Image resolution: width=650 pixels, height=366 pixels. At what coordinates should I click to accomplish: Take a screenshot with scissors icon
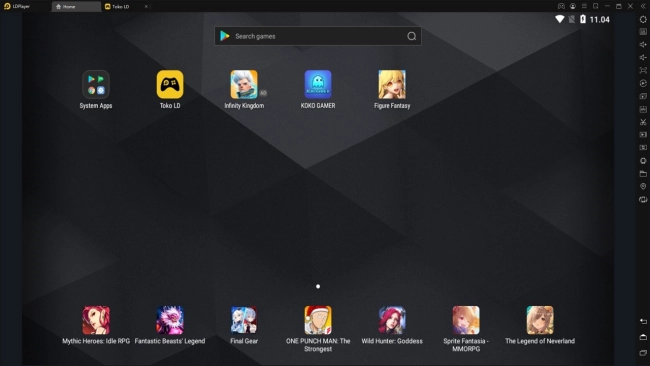click(x=643, y=122)
